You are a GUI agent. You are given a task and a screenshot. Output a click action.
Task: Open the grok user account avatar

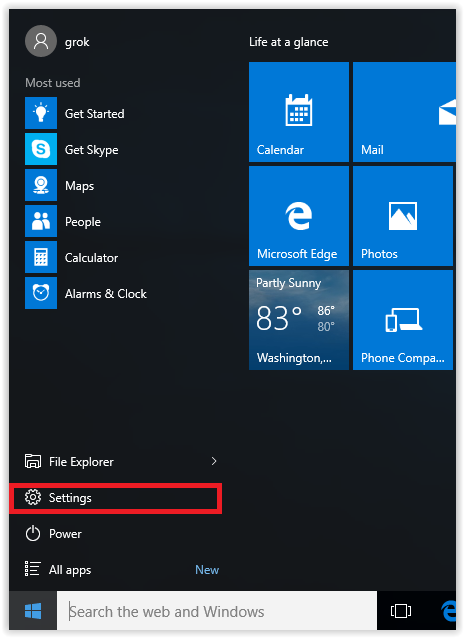tap(41, 41)
